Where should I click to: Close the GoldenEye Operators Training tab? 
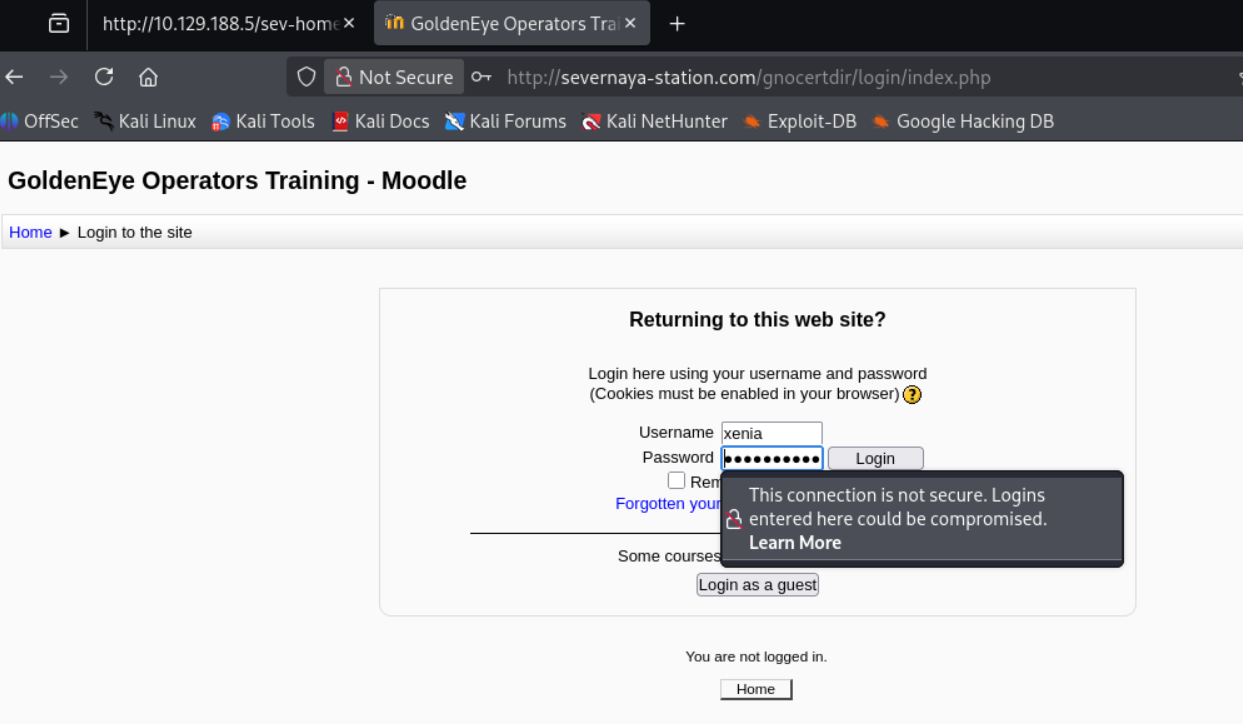631,23
